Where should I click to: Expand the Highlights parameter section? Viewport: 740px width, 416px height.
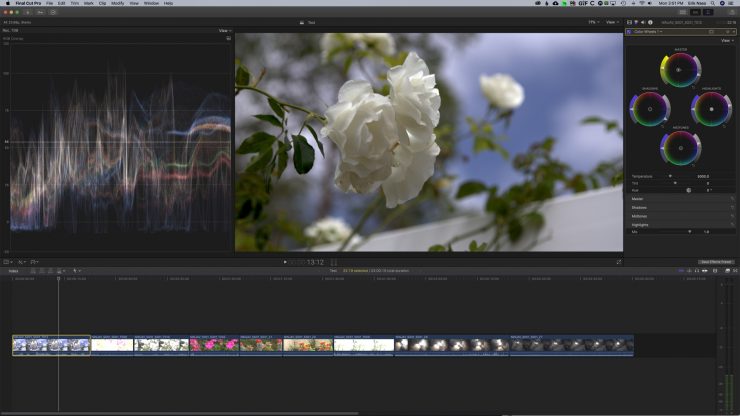pos(638,223)
